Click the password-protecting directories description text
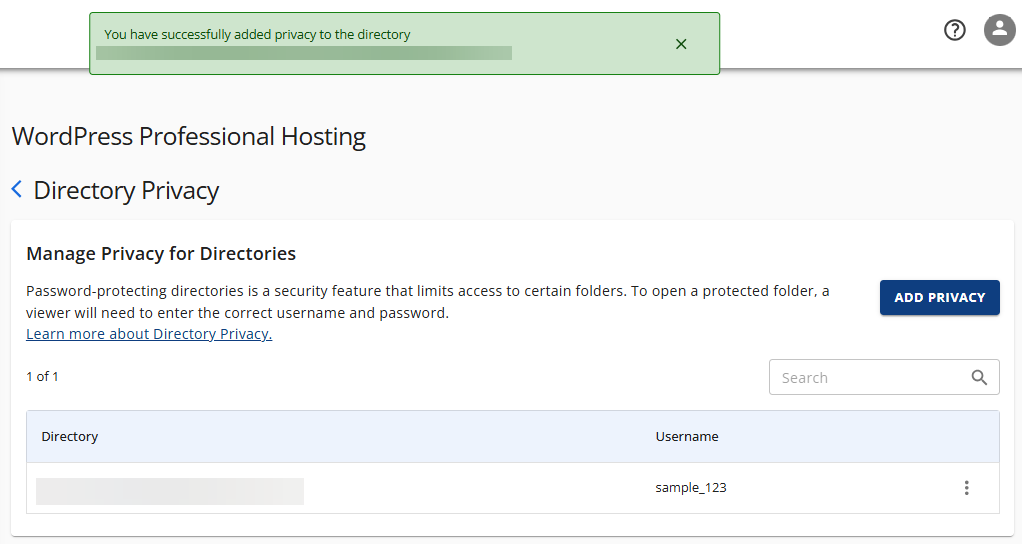The image size is (1022, 544). pos(428,302)
